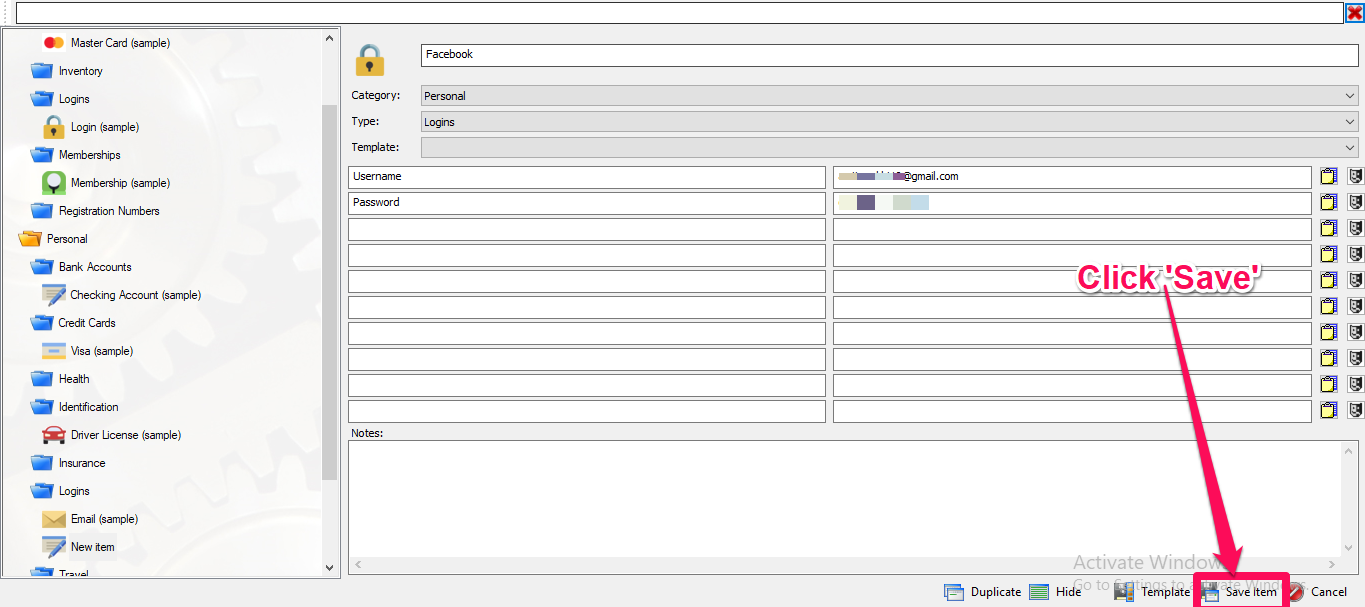Click the Cancel button

1317,592
